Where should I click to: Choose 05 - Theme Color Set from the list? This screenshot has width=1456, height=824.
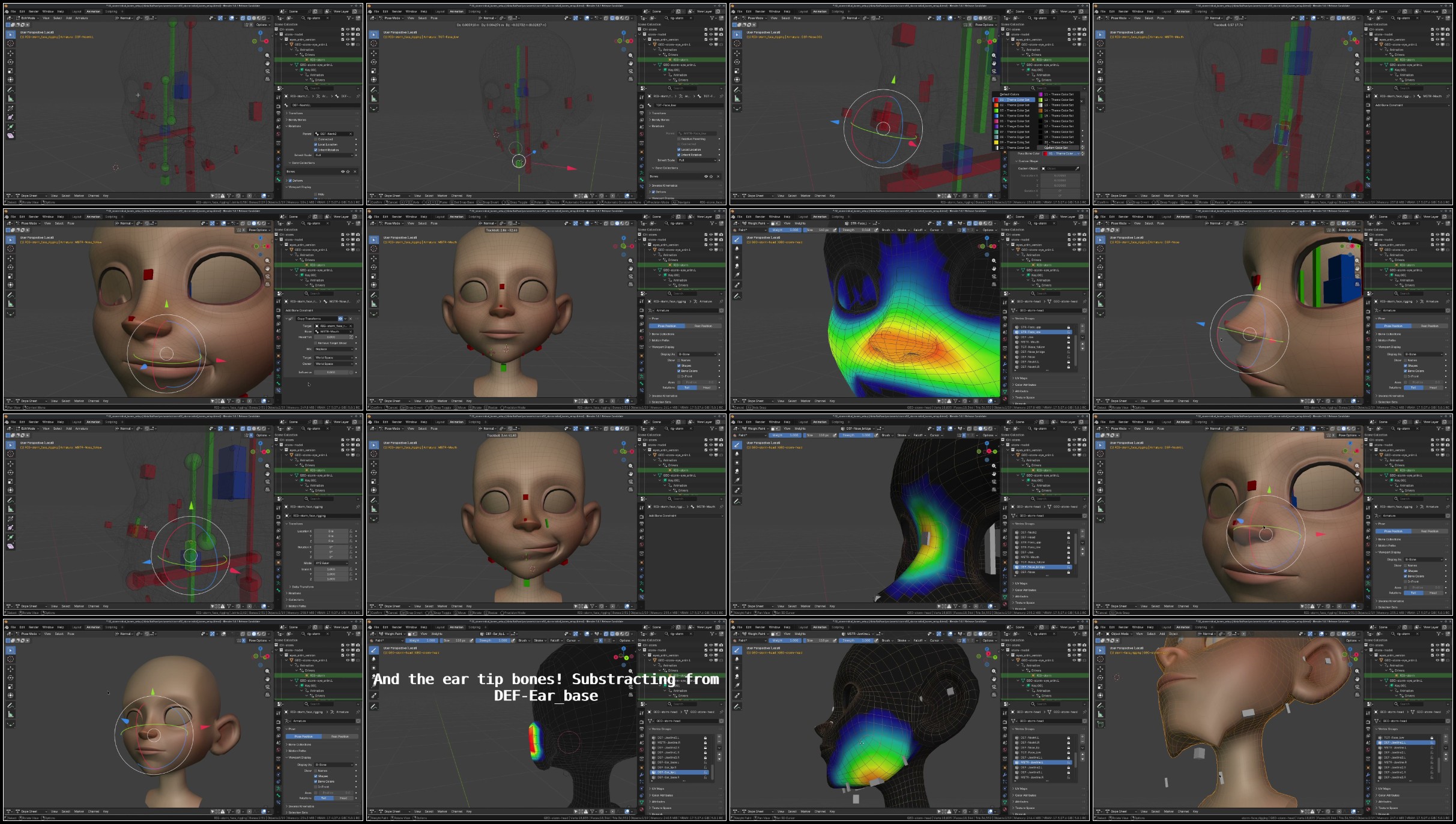pyautogui.click(x=1013, y=121)
